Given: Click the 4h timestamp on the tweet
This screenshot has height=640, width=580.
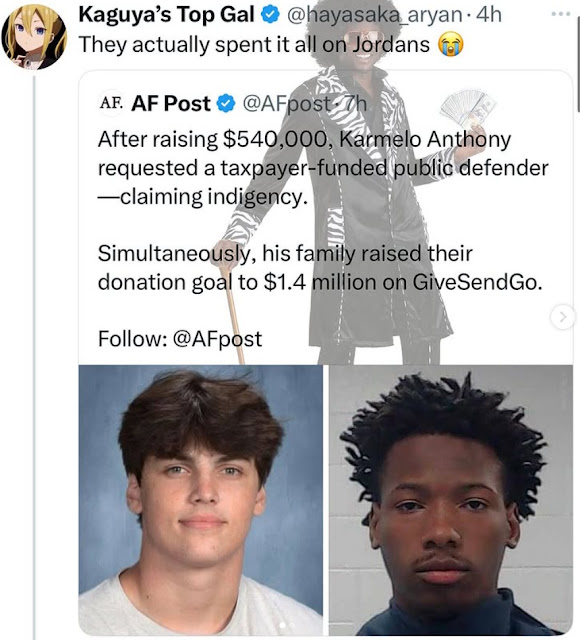Looking at the screenshot, I should coord(489,15).
